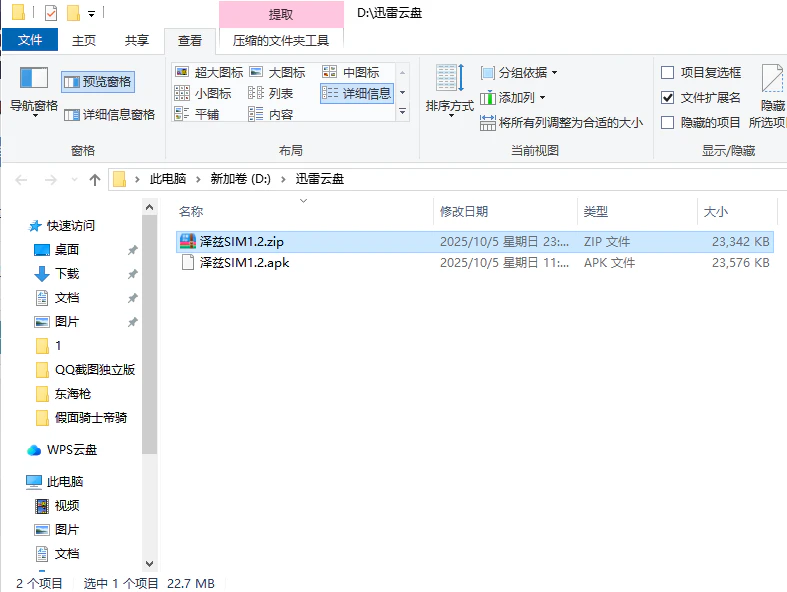Sort by Type (类型) column header
This screenshot has height=592, width=787.
(x=637, y=211)
